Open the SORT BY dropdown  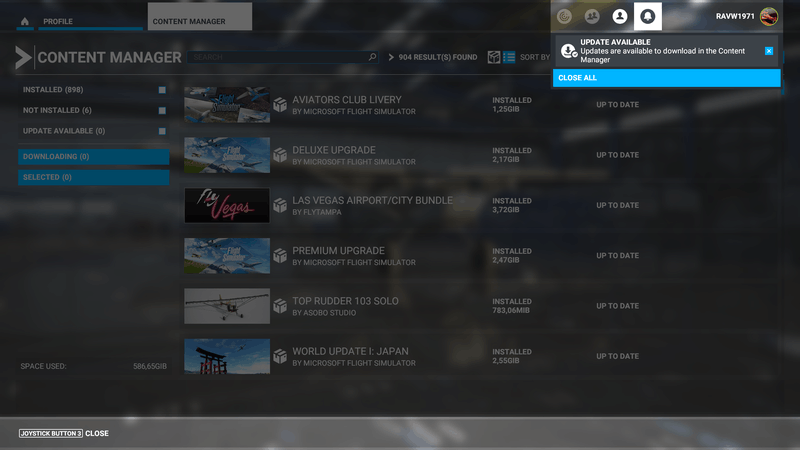(535, 57)
